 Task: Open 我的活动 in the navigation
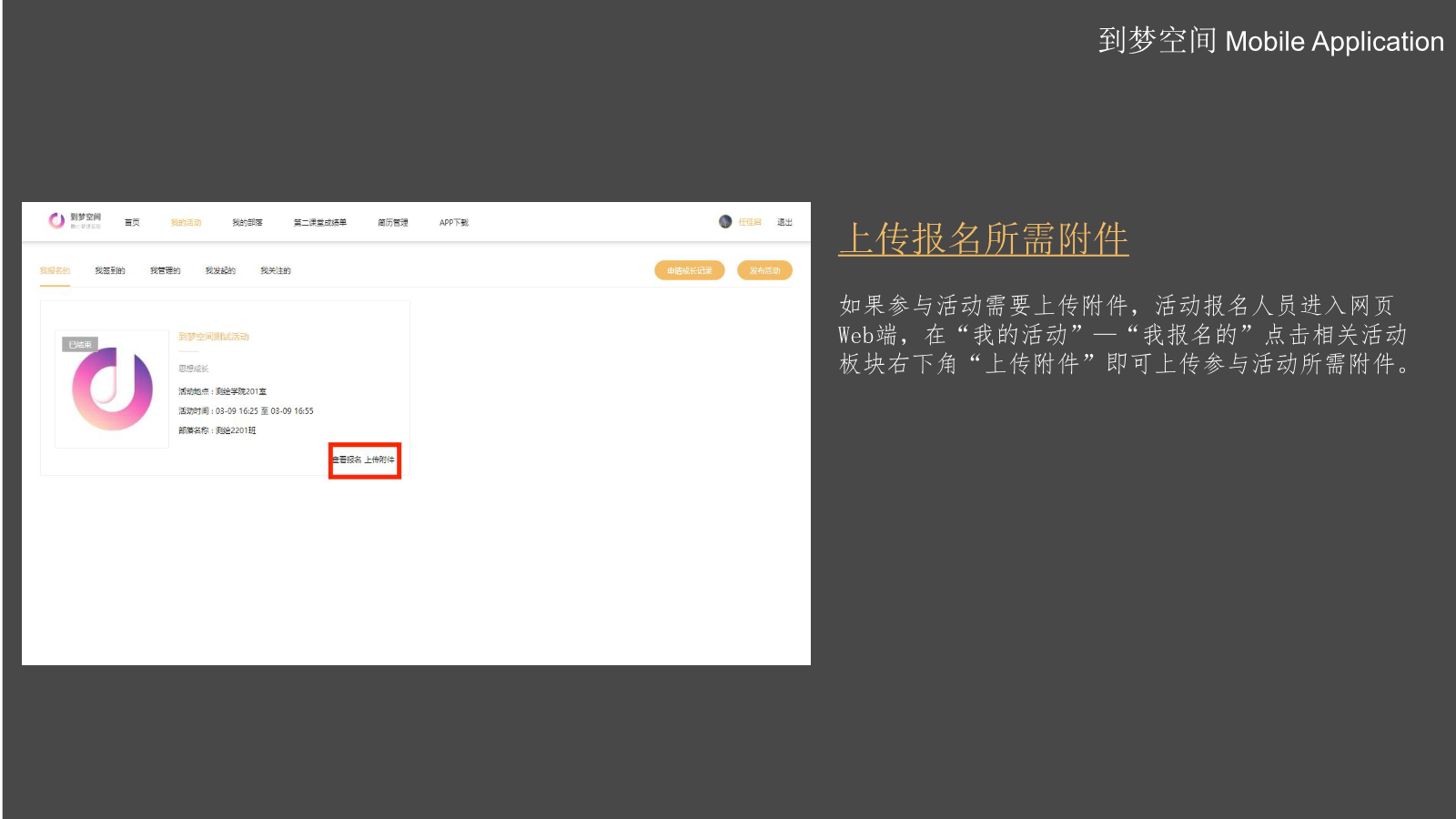pos(186,223)
